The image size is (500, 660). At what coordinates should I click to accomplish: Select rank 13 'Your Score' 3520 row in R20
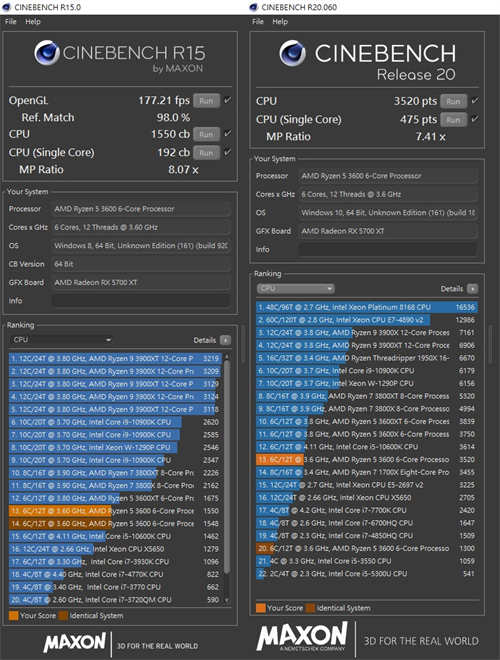(367, 460)
